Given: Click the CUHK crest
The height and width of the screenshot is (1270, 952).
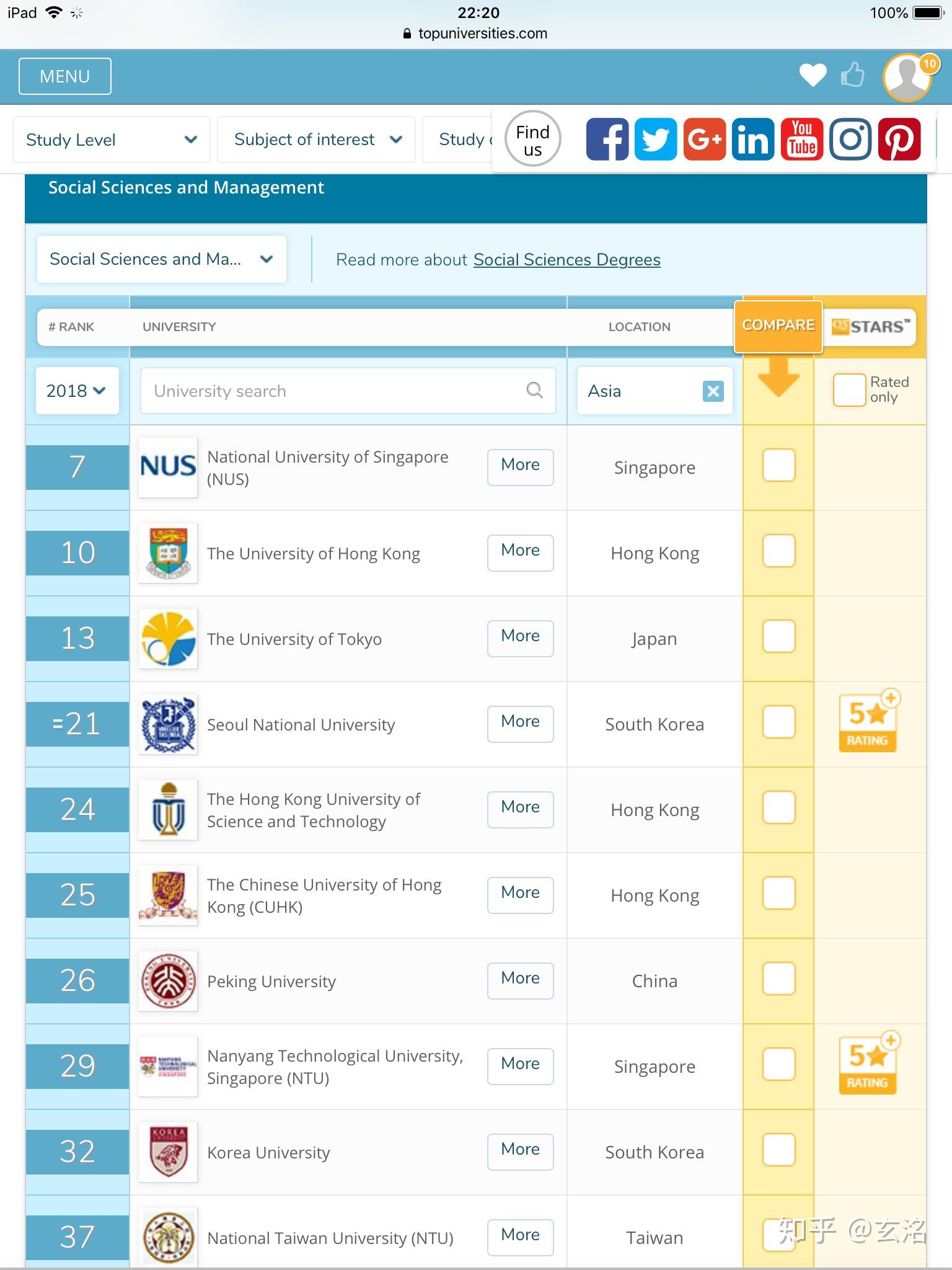Looking at the screenshot, I should click(x=168, y=895).
